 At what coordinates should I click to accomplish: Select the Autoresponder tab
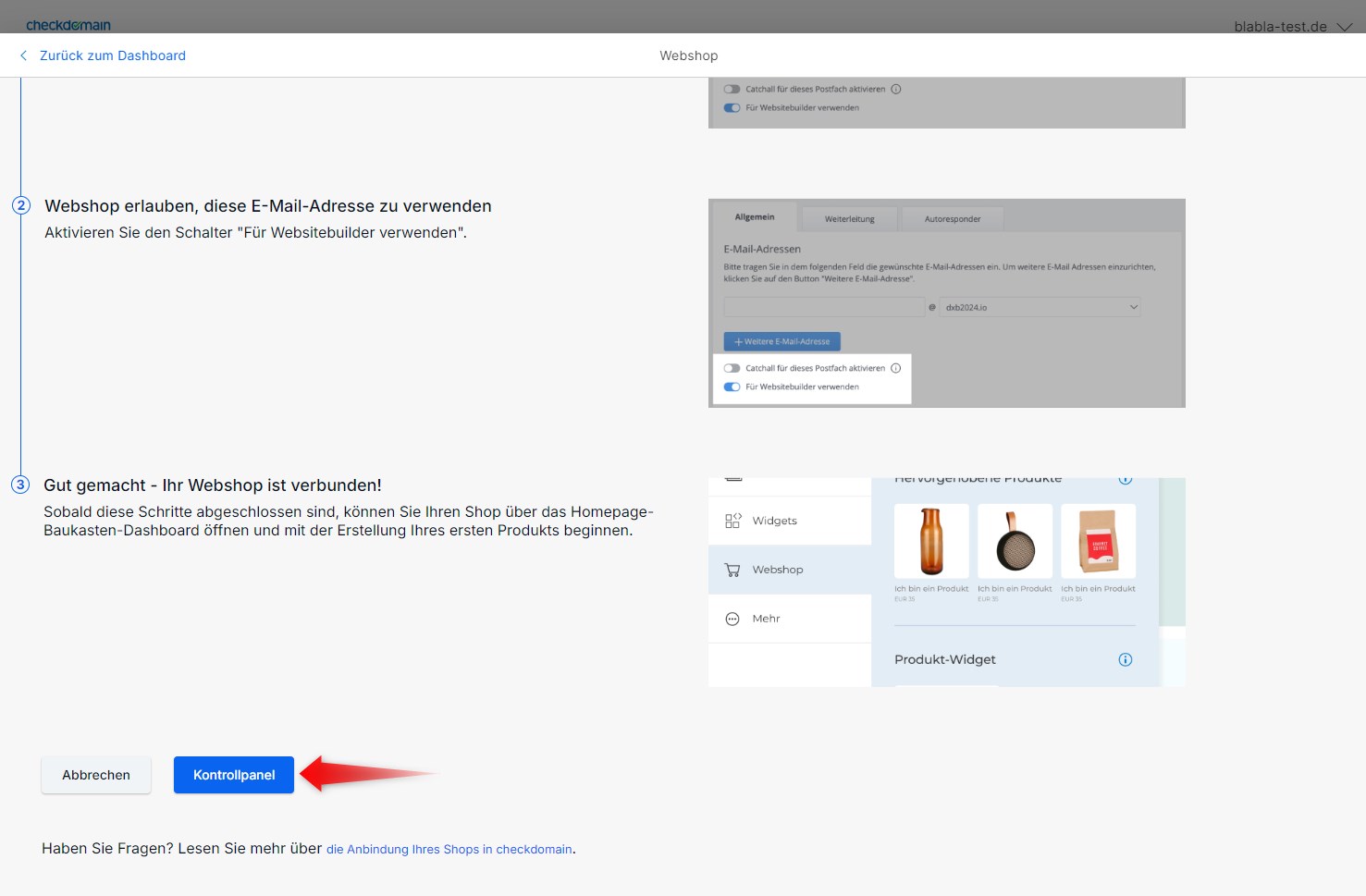click(952, 219)
